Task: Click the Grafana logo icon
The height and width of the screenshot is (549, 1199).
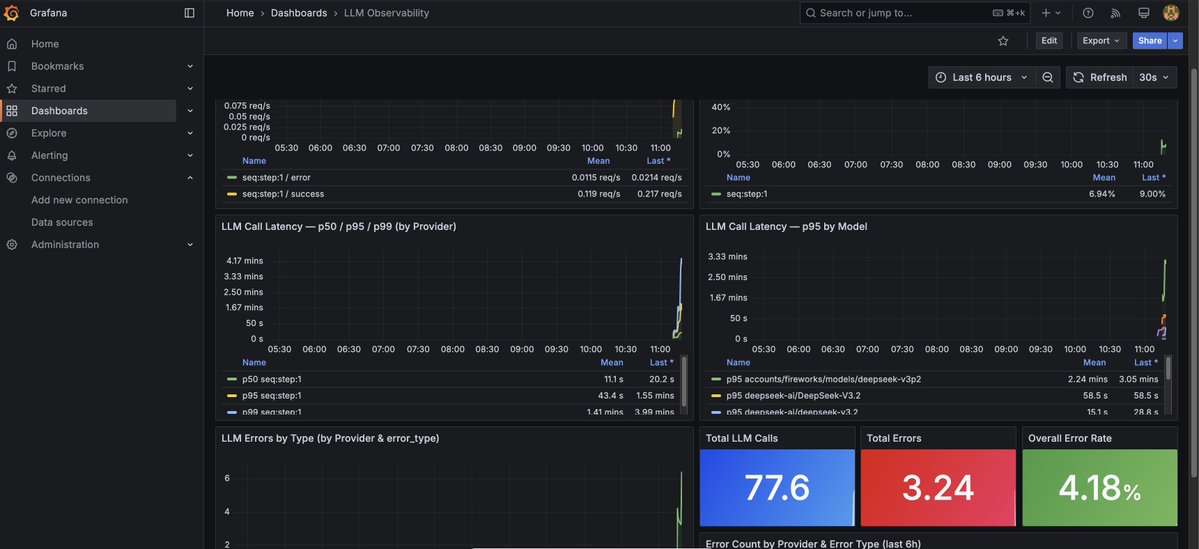Action: click(11, 12)
